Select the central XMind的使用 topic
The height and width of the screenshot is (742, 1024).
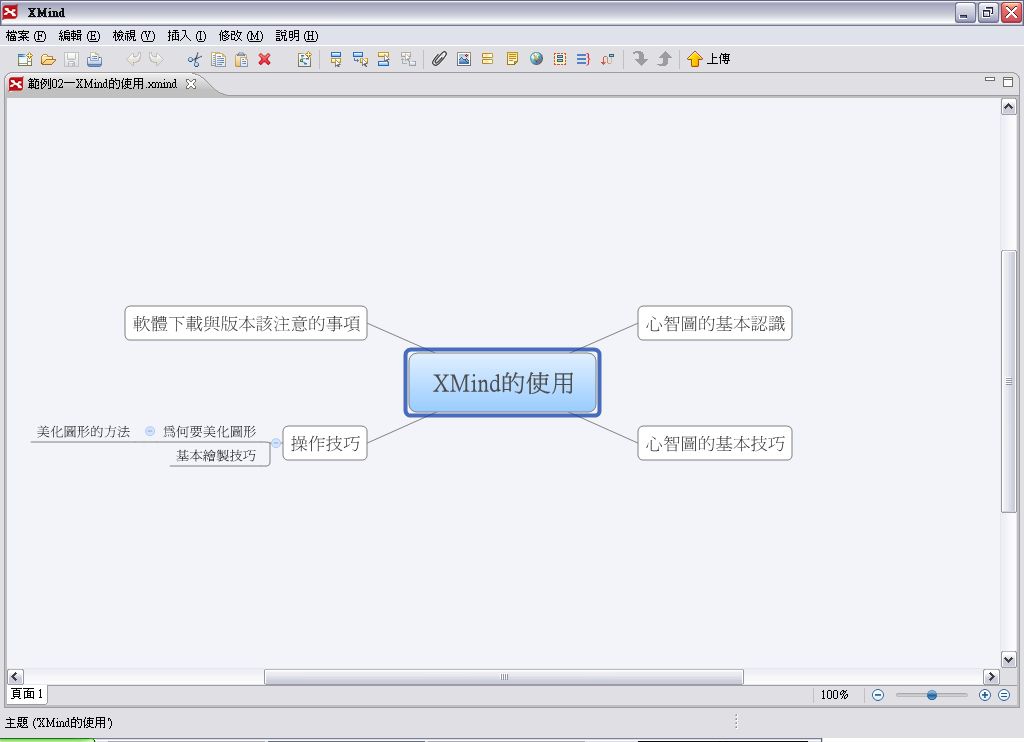point(502,383)
